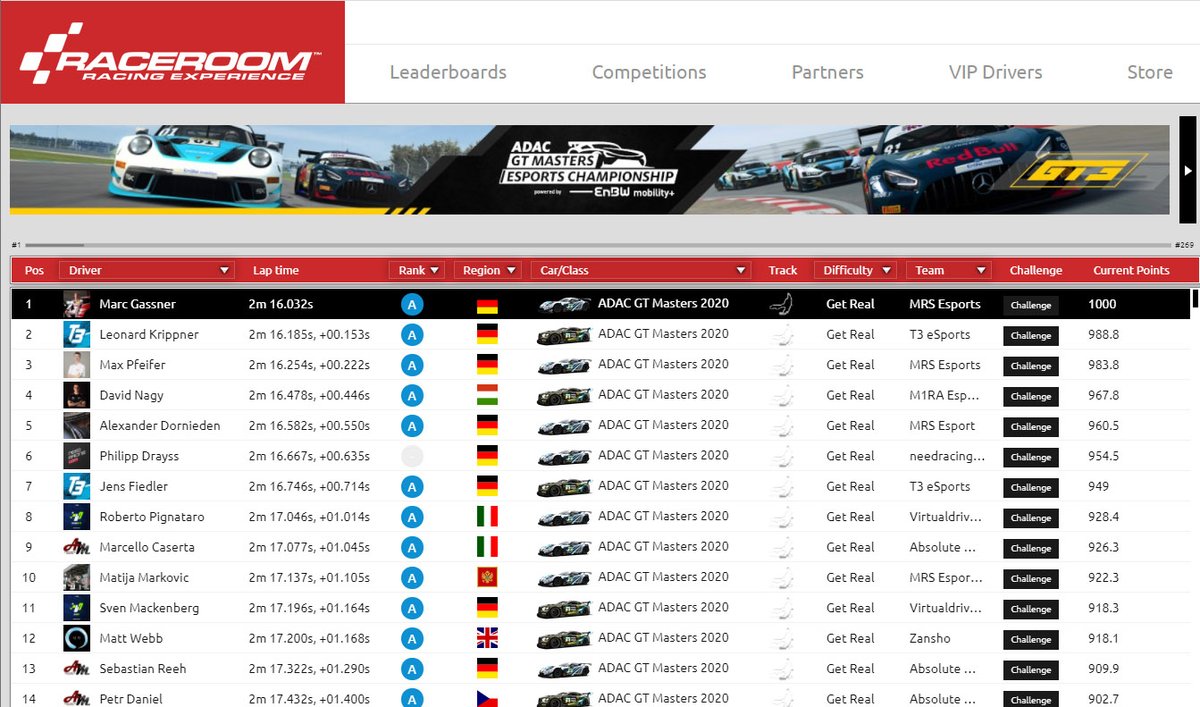Click Philipp Drayss's grey rank badge
The width and height of the screenshot is (1200, 707).
pyautogui.click(x=411, y=457)
